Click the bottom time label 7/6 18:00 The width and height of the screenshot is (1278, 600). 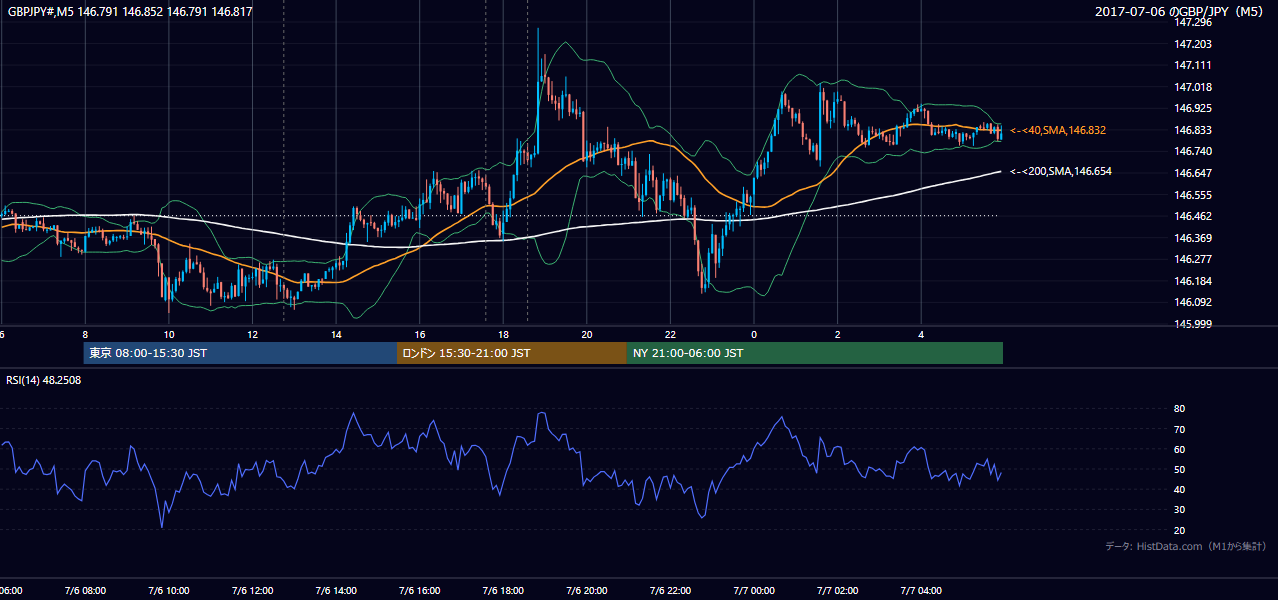tap(503, 591)
